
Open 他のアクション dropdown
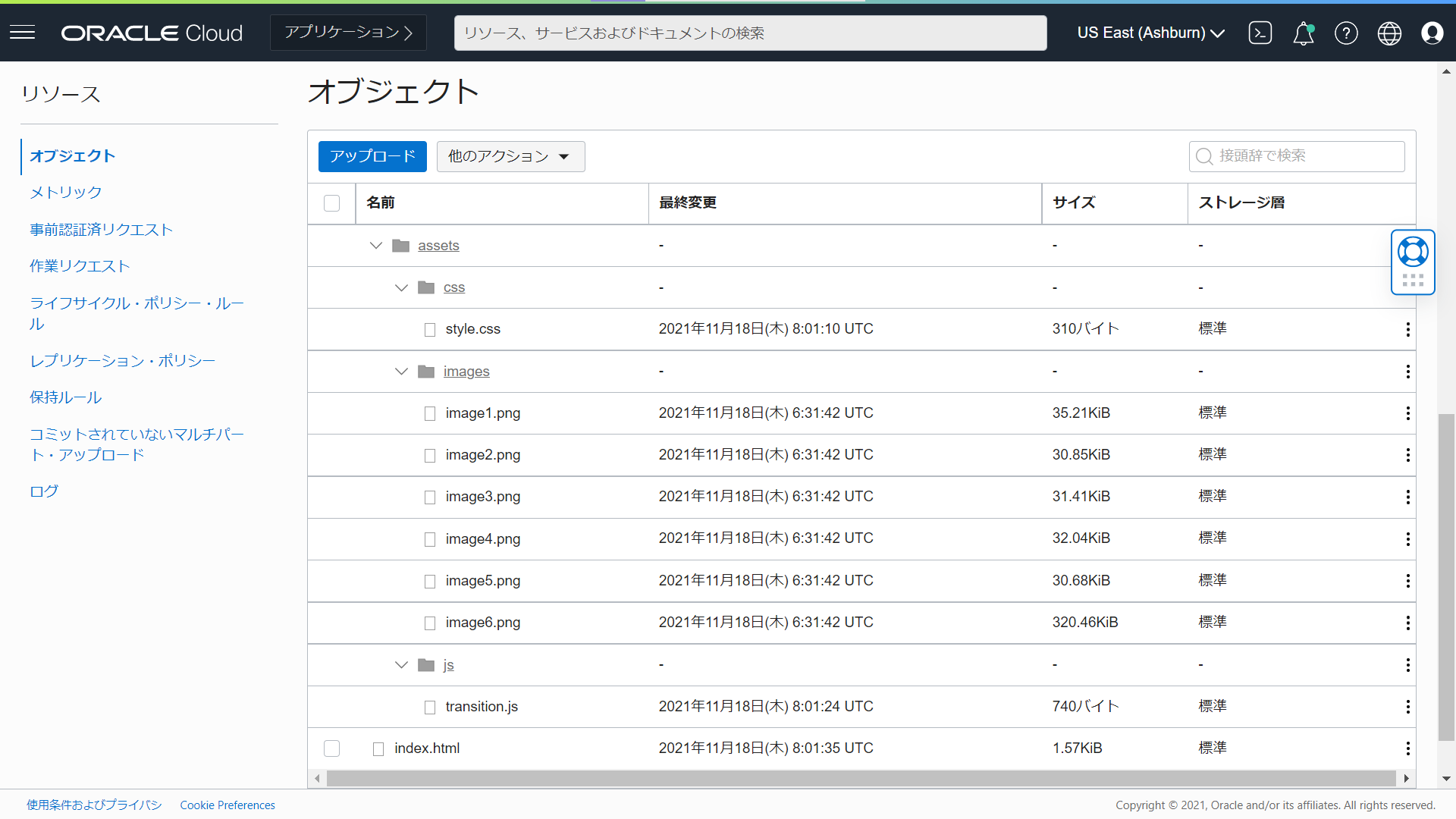[510, 156]
